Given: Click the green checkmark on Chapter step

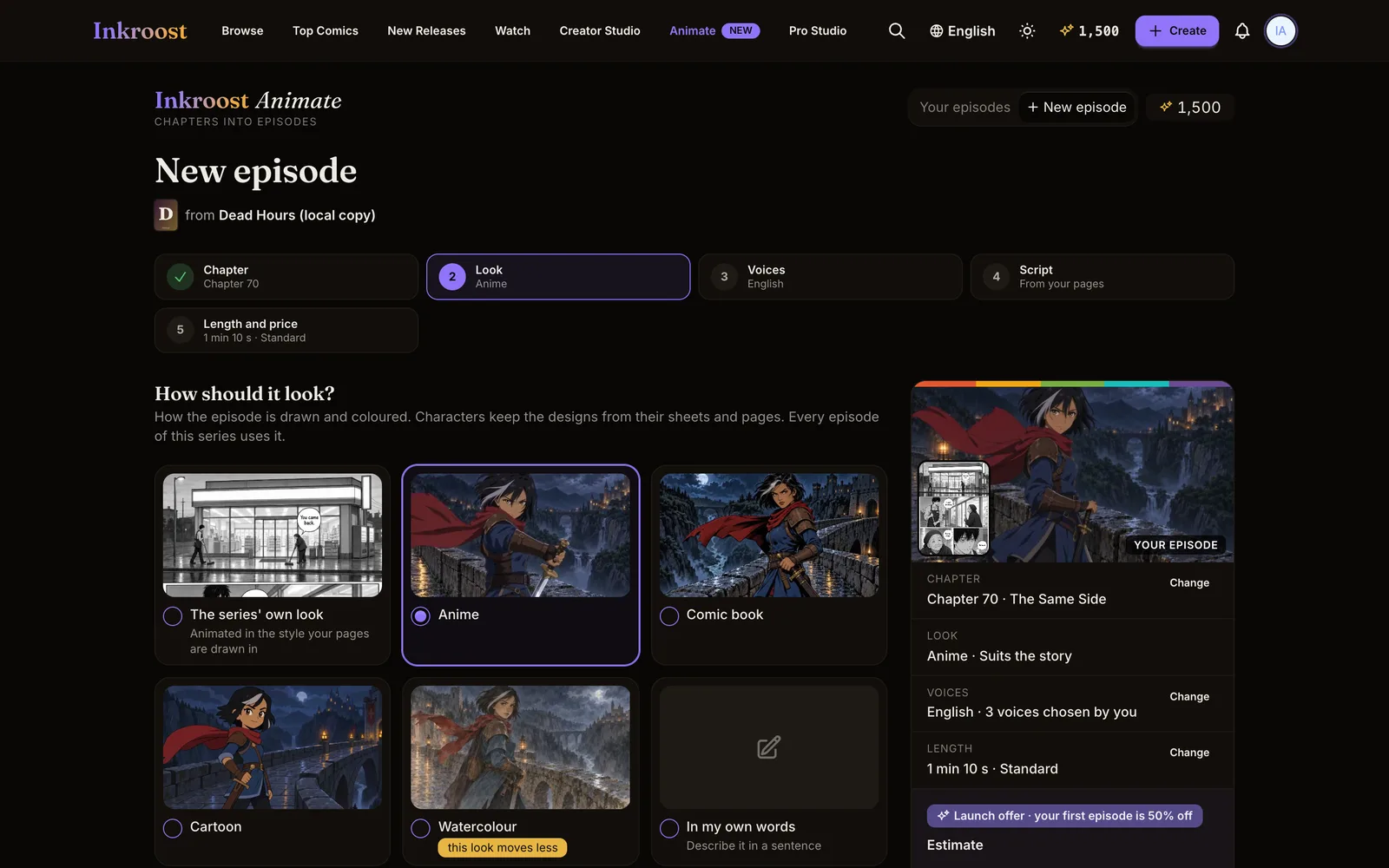Looking at the screenshot, I should (180, 277).
